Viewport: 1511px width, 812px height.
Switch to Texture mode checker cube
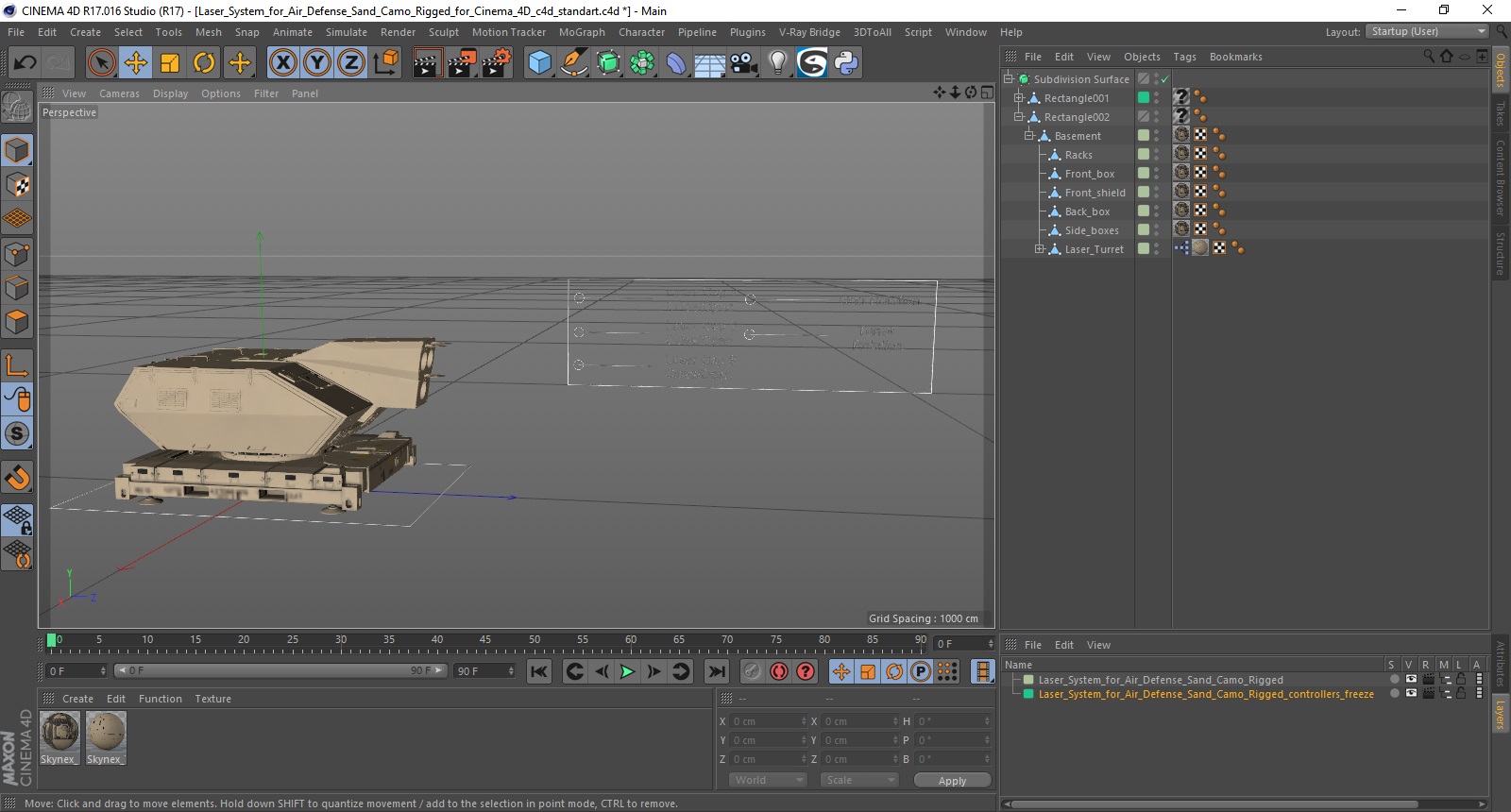[17, 185]
